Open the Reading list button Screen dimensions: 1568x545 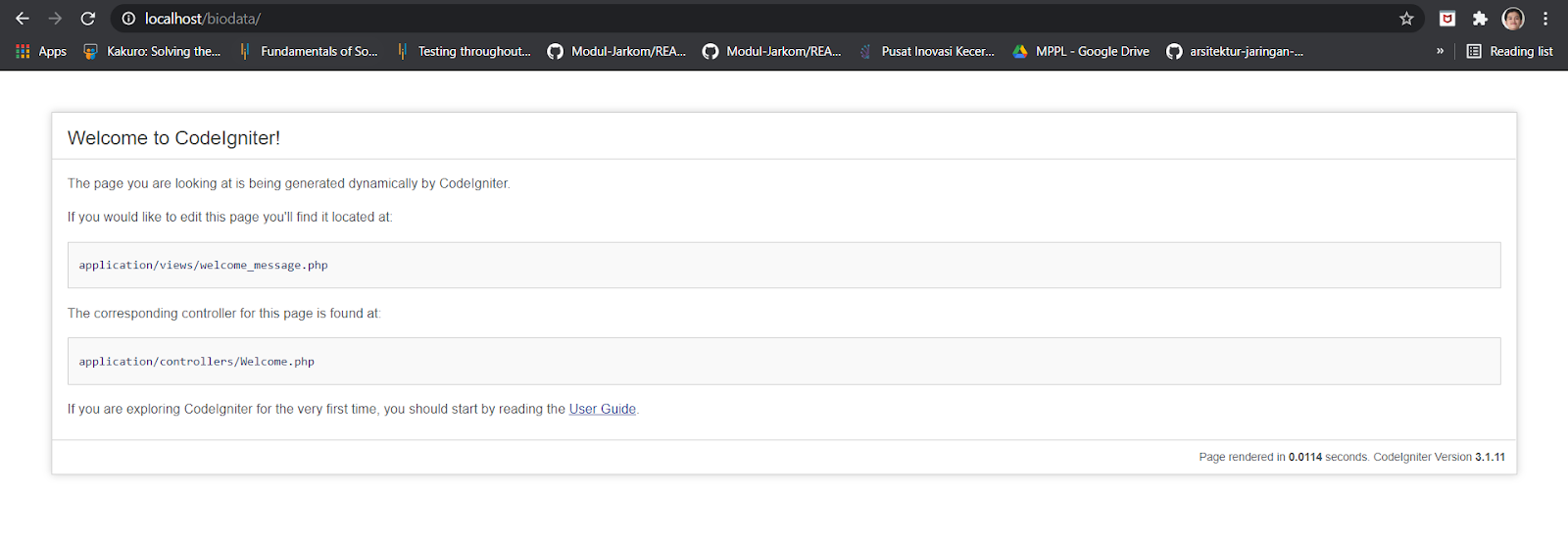pyautogui.click(x=1509, y=51)
